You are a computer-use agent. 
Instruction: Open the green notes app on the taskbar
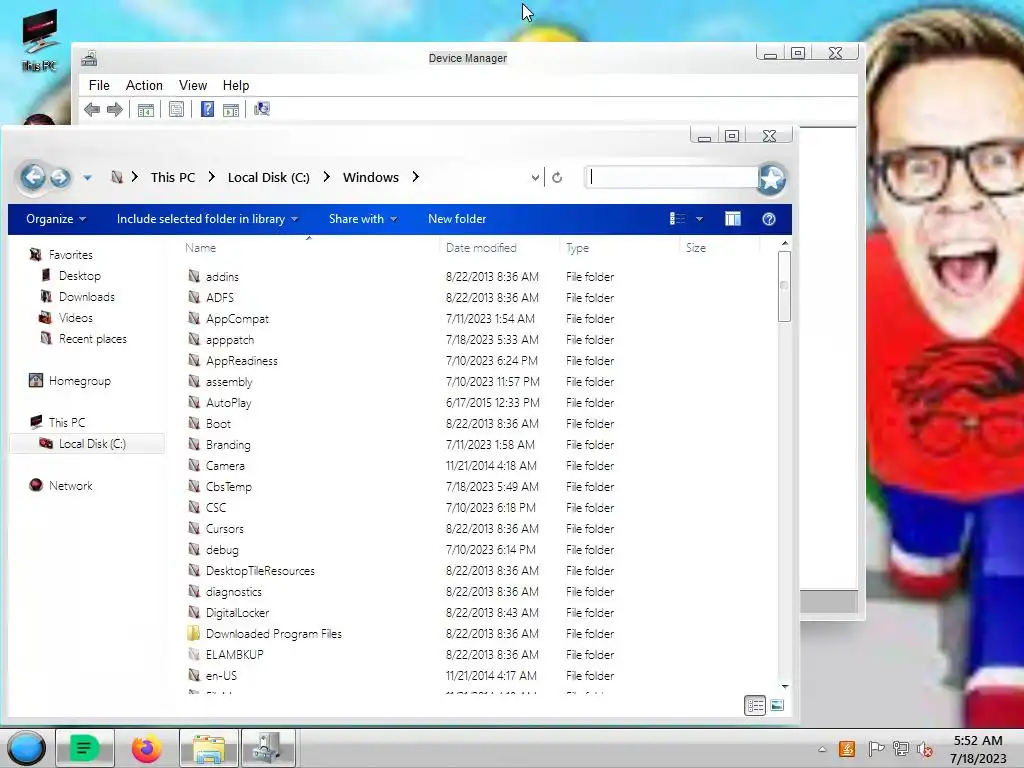(84, 748)
